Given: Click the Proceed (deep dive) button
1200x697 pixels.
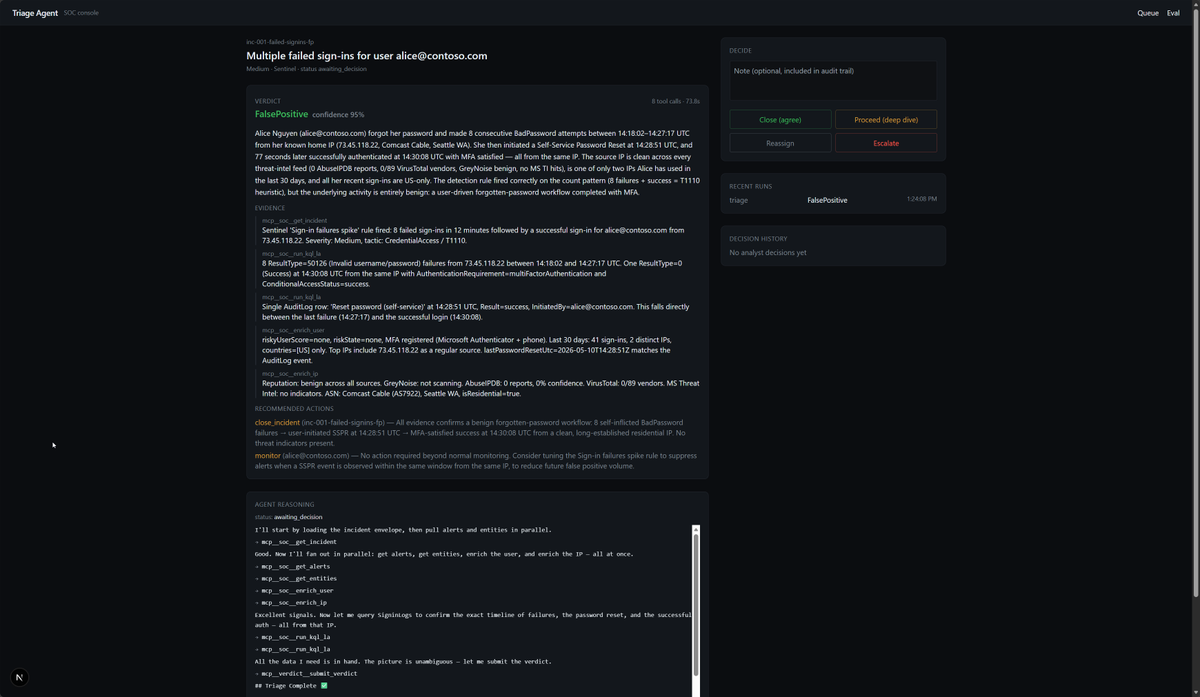Looking at the screenshot, I should (x=886, y=119).
